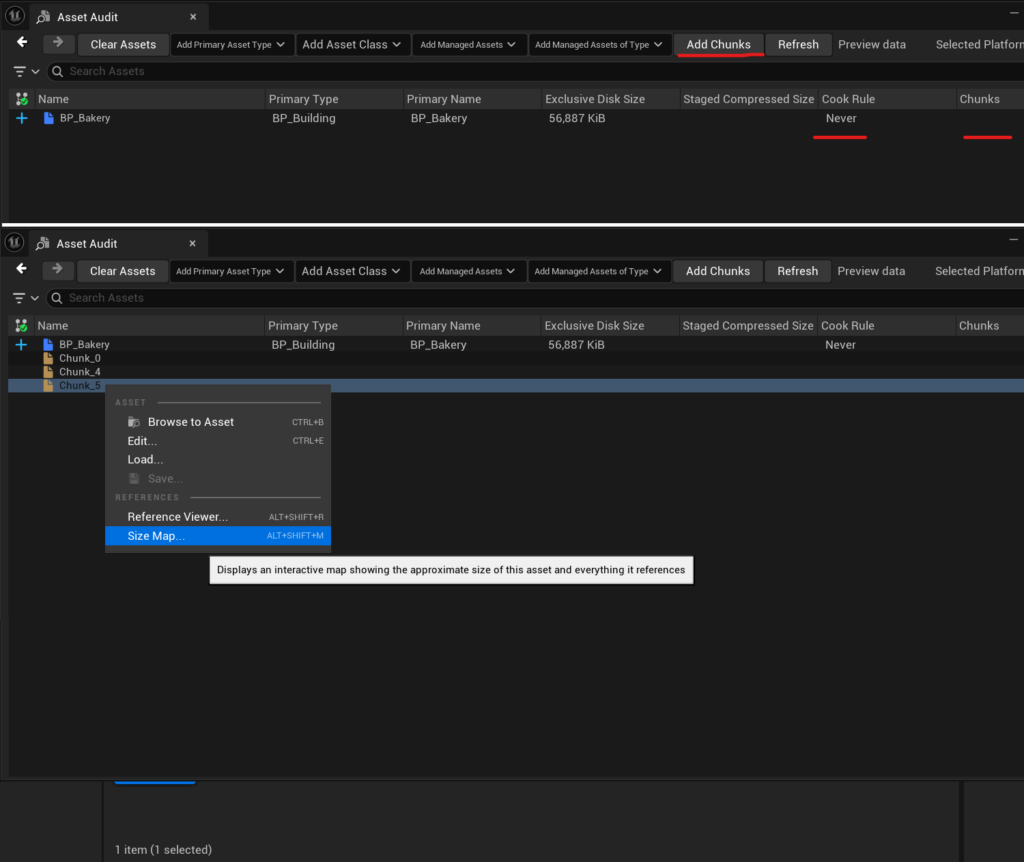Click the back arrow in the upper Asset Audit panel
The image size is (1024, 862).
22,43
